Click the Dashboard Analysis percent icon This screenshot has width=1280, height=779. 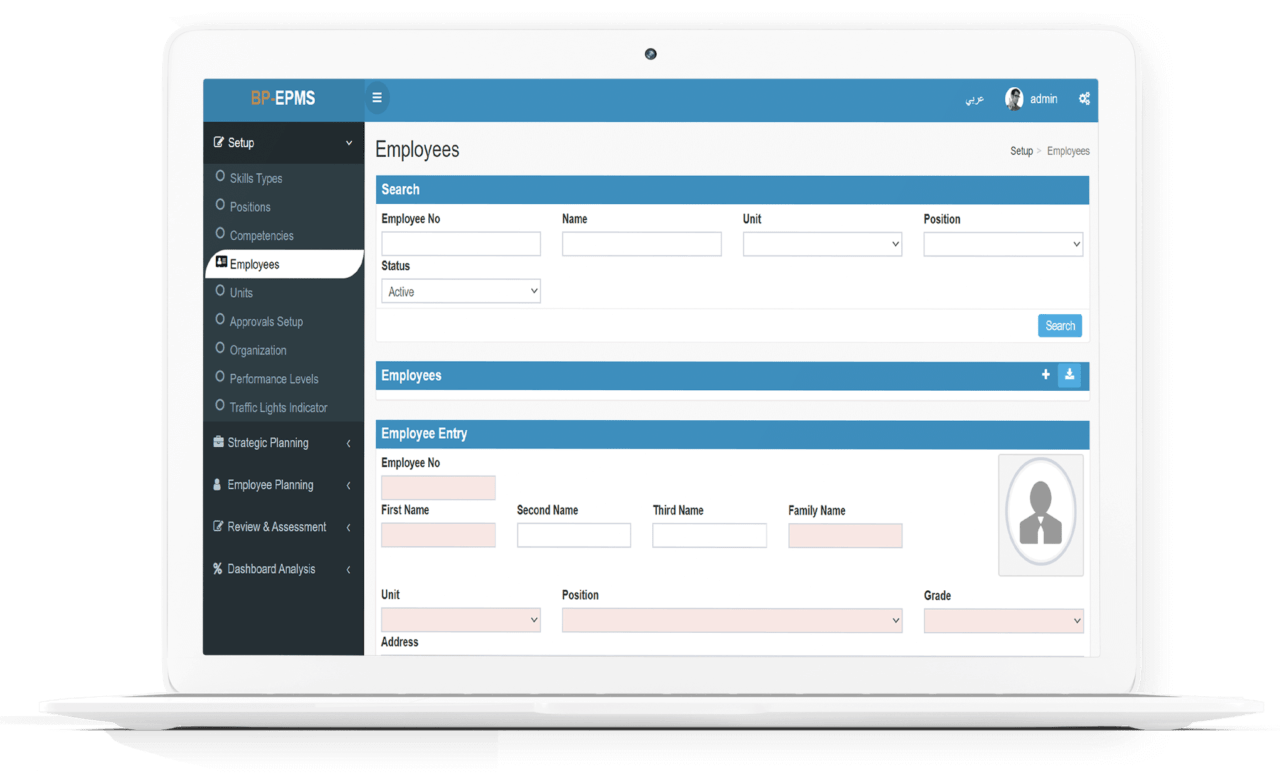(x=217, y=568)
